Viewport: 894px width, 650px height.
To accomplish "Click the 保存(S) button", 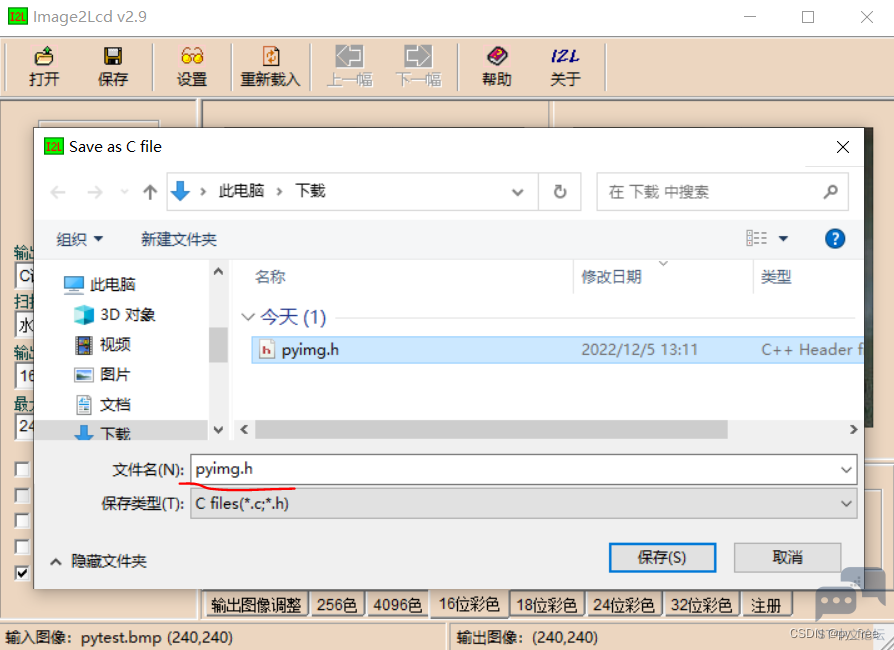I will tap(662, 557).
